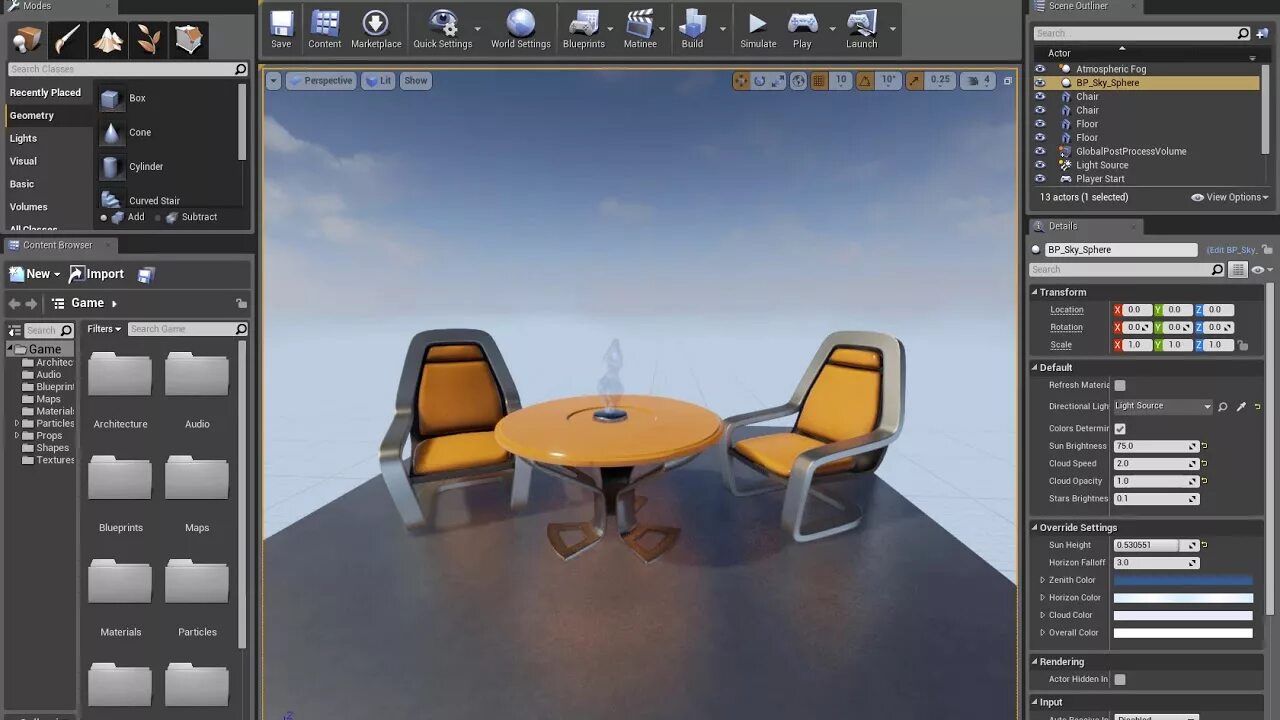Collapse the Override Settings section
1280x720 pixels.
click(x=1035, y=527)
